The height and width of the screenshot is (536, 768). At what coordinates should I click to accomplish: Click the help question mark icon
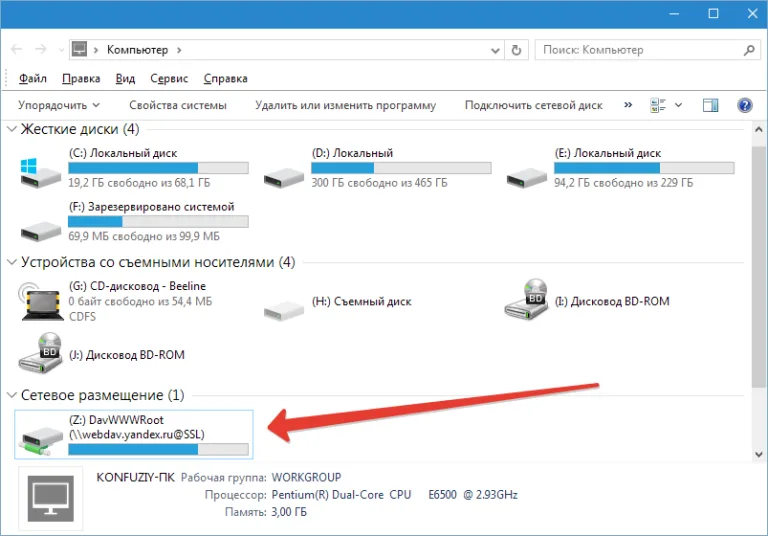pos(744,105)
